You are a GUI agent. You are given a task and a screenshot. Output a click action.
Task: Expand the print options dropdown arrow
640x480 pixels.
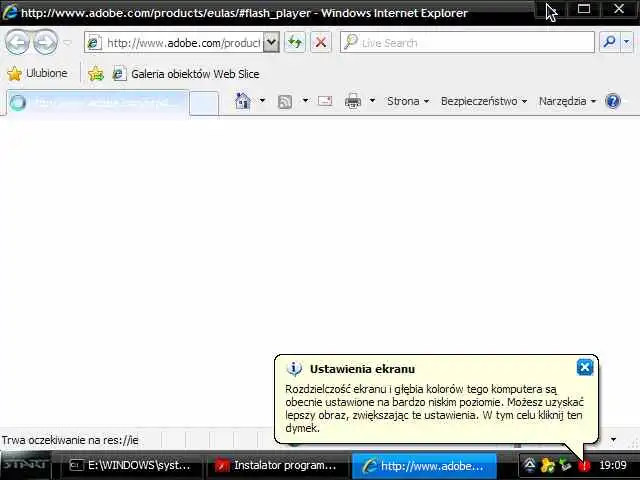[372, 100]
